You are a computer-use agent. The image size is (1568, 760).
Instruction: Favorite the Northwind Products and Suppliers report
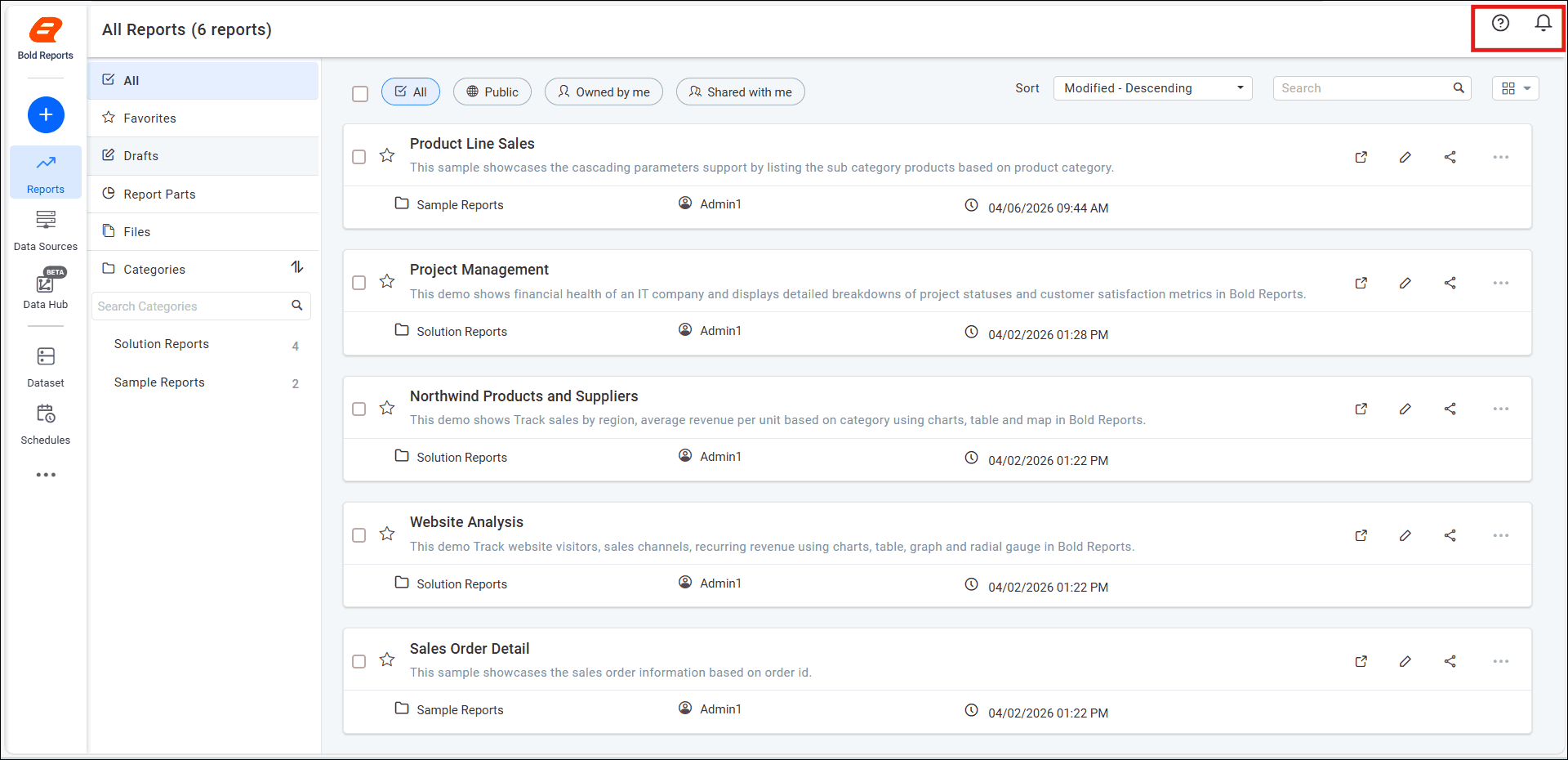coord(387,408)
